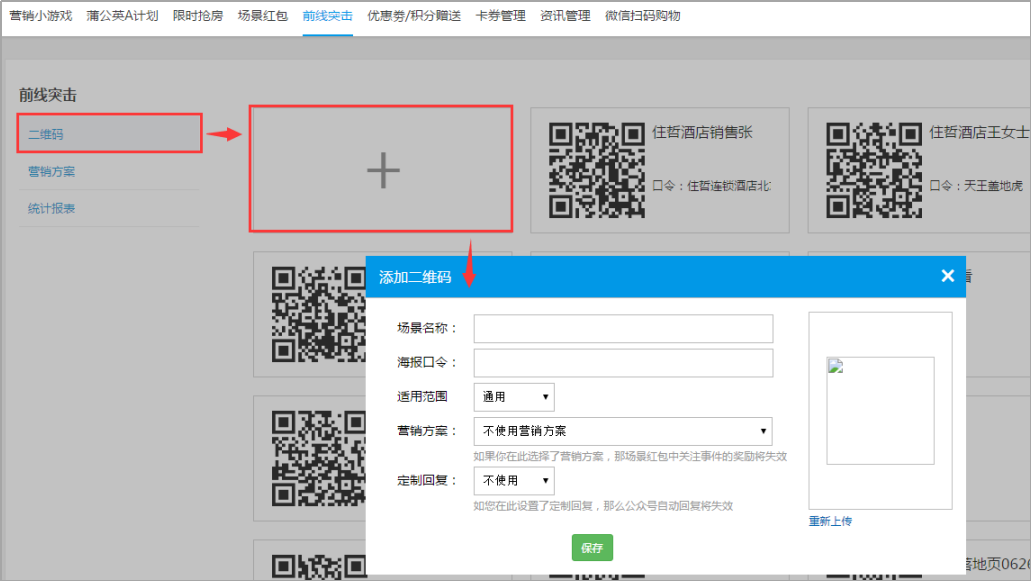This screenshot has width=1031, height=581.
Task: Switch to 蒲公英A计划 tab
Action: pos(122,16)
